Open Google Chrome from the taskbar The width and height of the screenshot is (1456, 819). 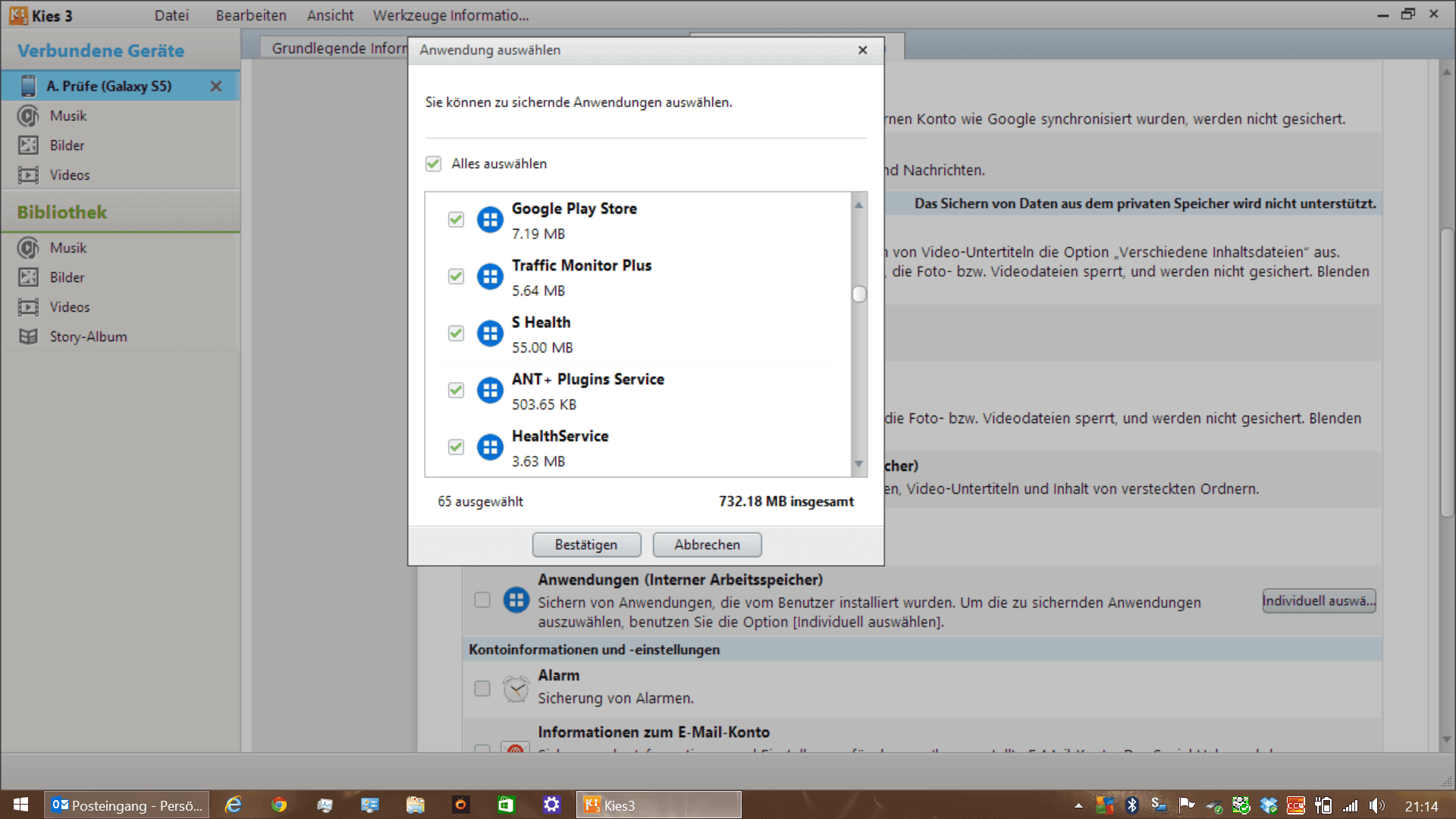tap(279, 805)
